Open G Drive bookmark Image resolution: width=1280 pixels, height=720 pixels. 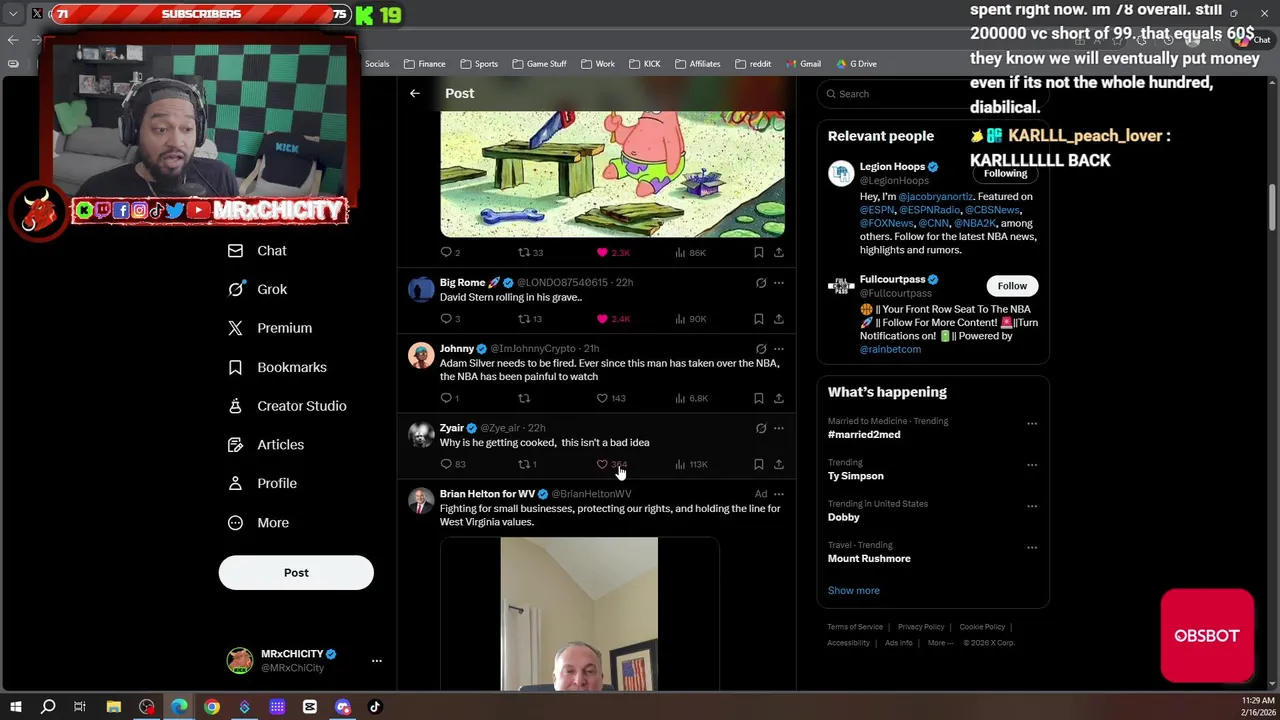point(856,64)
